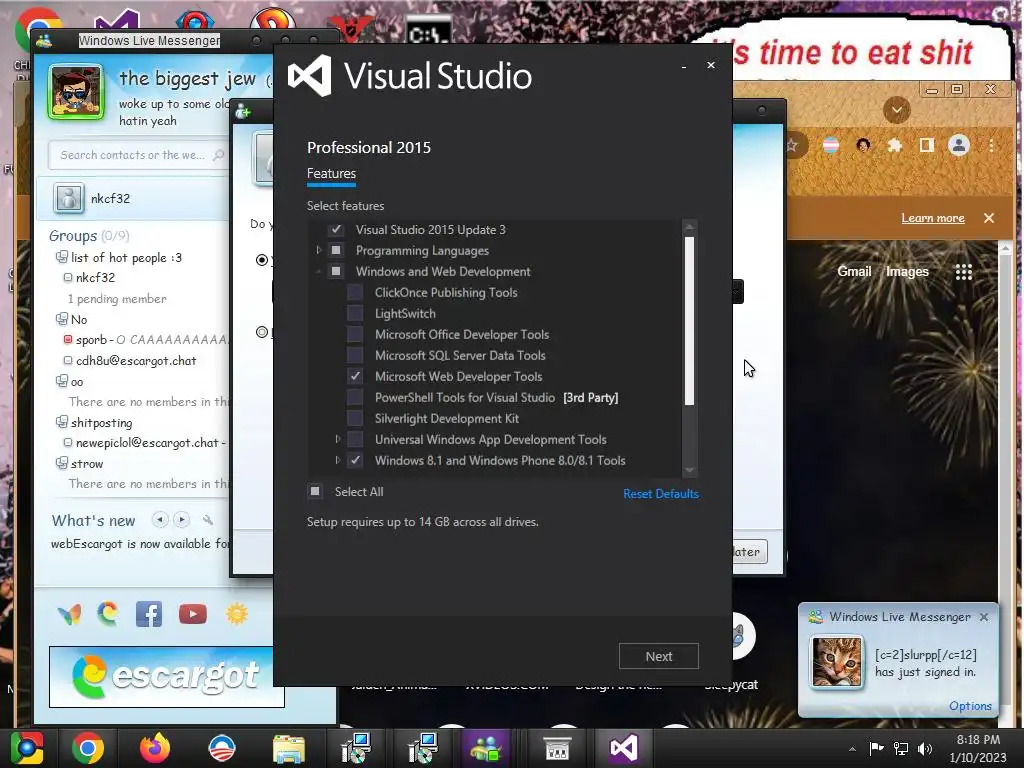1024x768 pixels.
Task: Open Images link in Chrome
Action: click(907, 272)
